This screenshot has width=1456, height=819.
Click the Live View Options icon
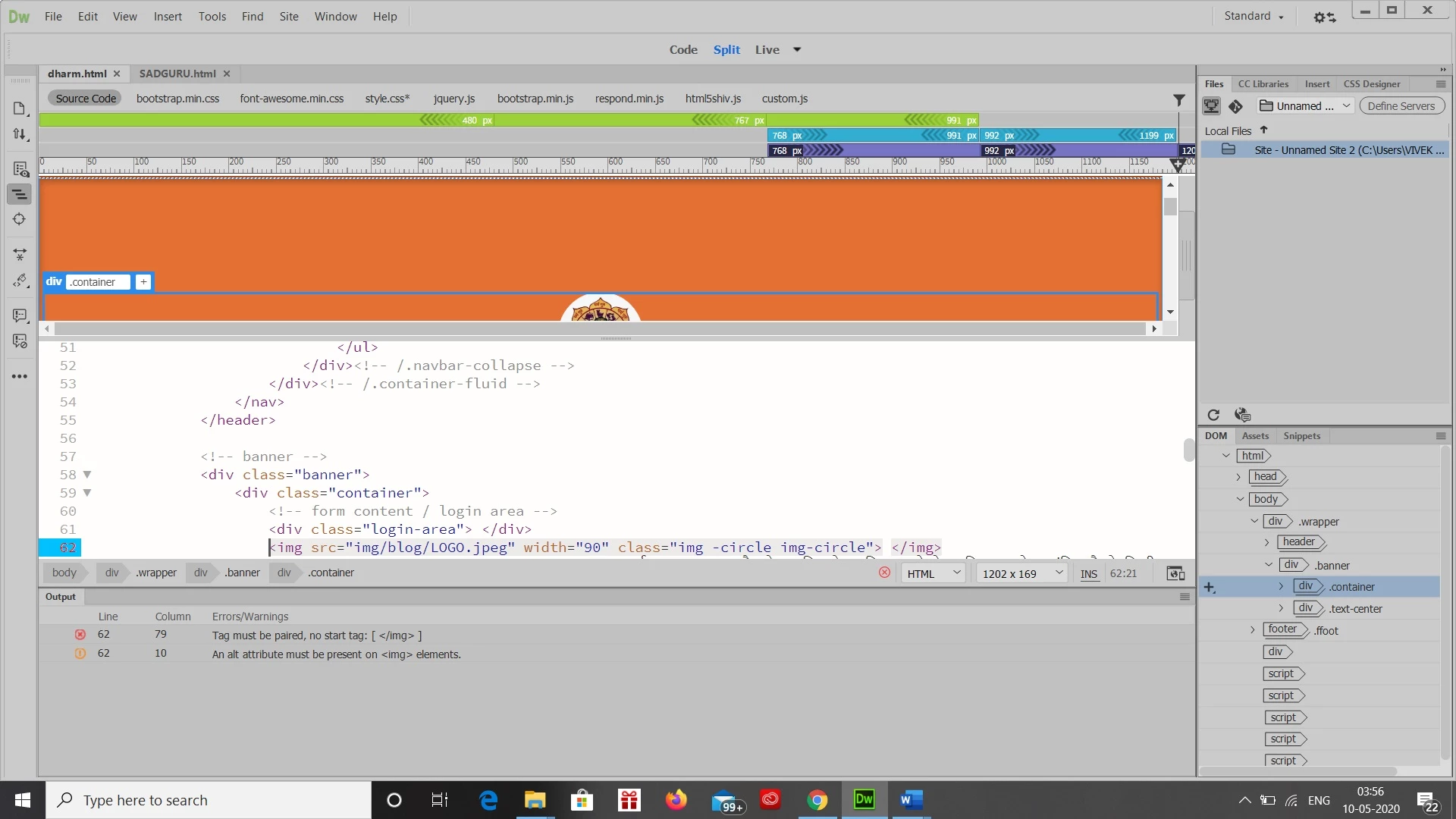20,169
